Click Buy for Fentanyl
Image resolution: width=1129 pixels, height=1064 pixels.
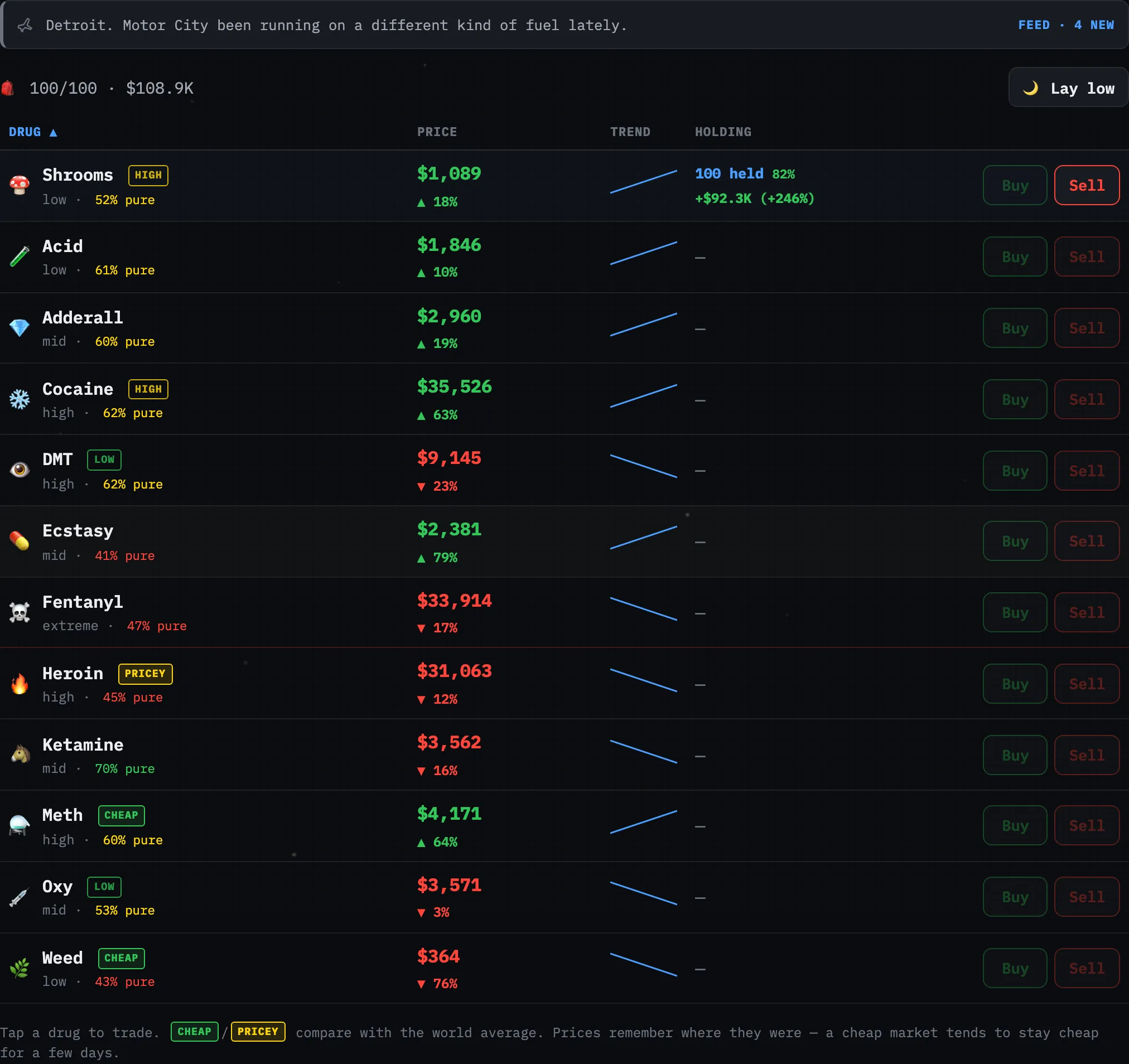click(1015, 613)
